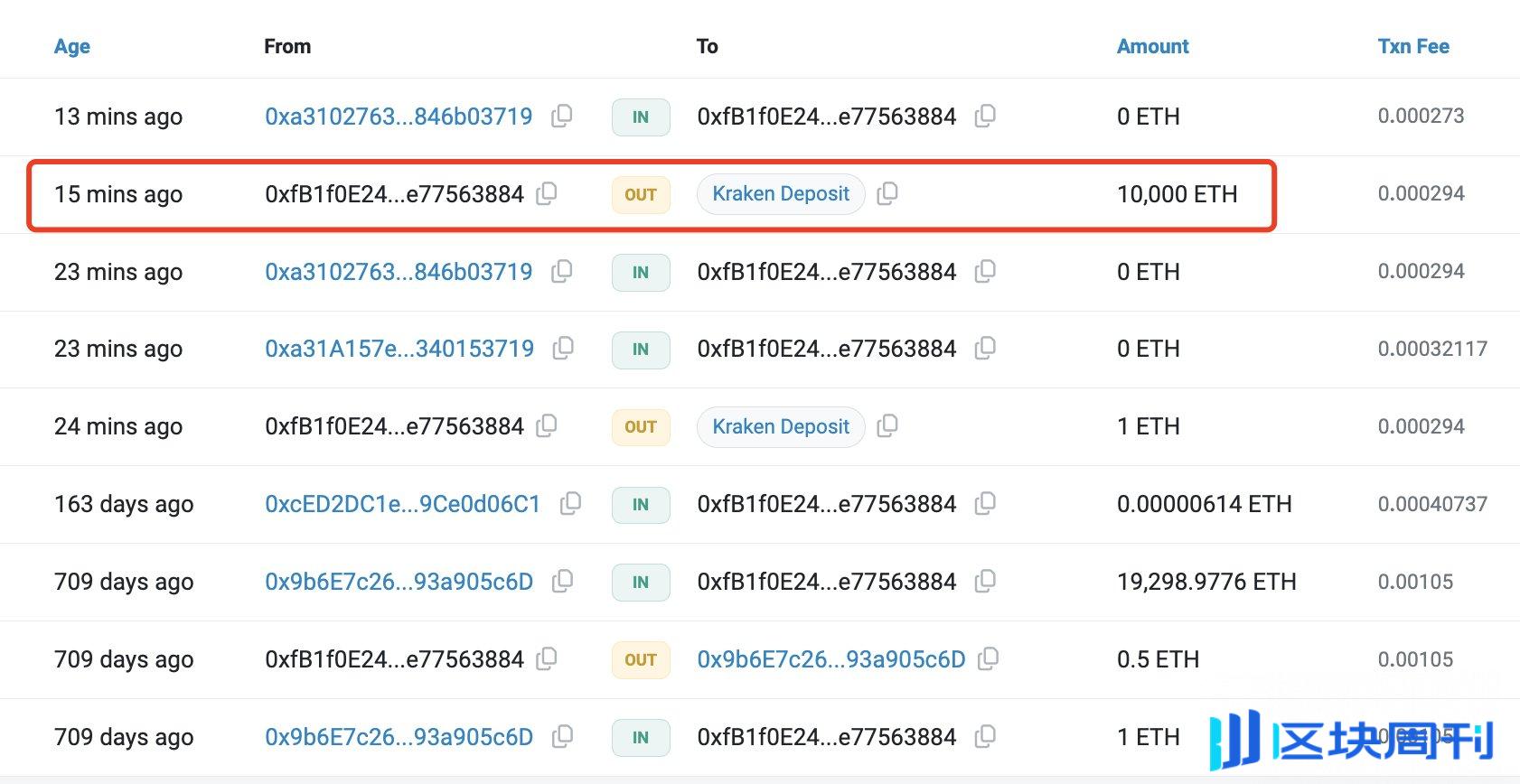Screen dimensions: 1520x784
Task: Click the Age column header
Action: [72, 46]
